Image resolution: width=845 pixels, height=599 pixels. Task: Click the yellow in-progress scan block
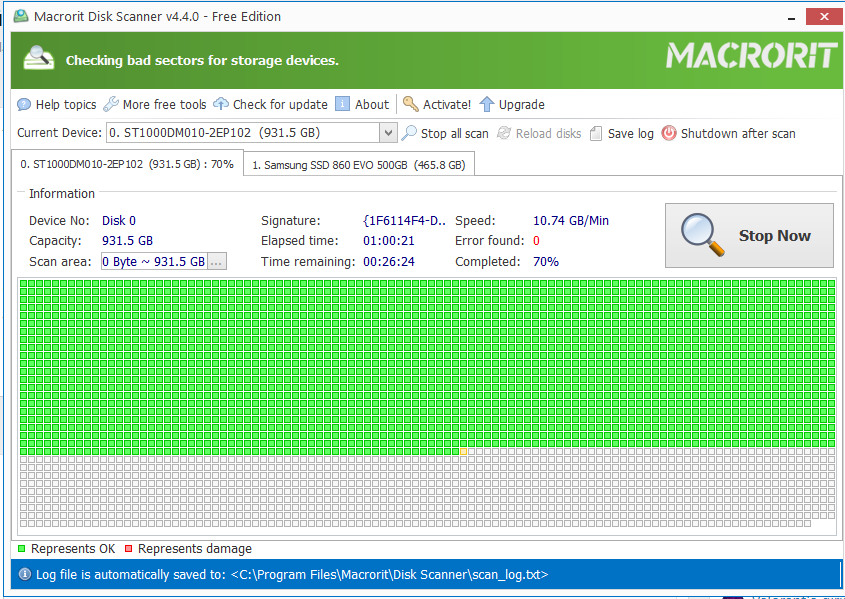(463, 451)
